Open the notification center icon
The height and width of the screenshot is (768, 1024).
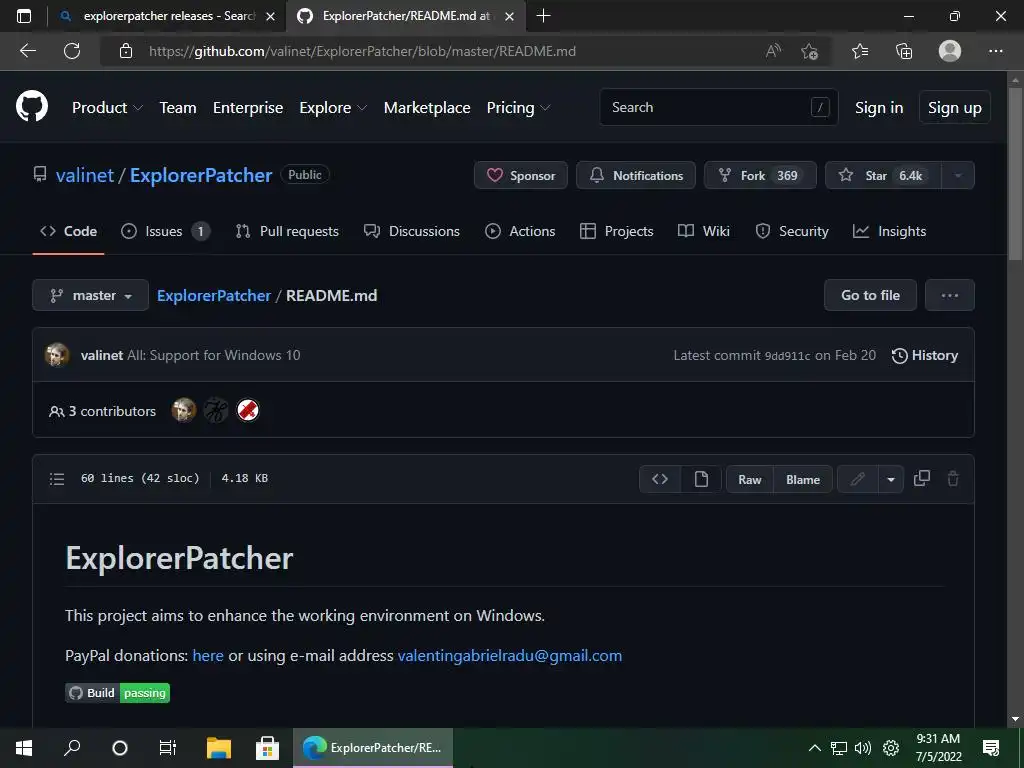[x=991, y=748]
